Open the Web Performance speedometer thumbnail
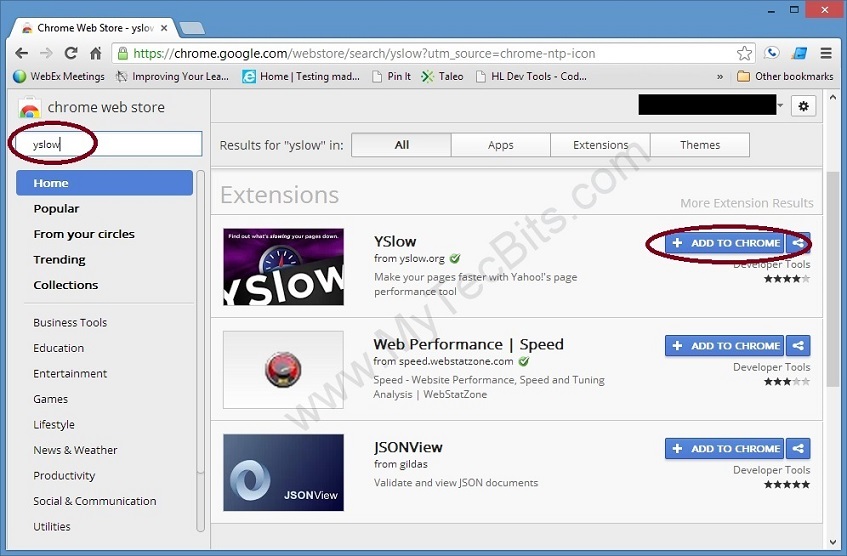The height and width of the screenshot is (556, 847). click(284, 370)
